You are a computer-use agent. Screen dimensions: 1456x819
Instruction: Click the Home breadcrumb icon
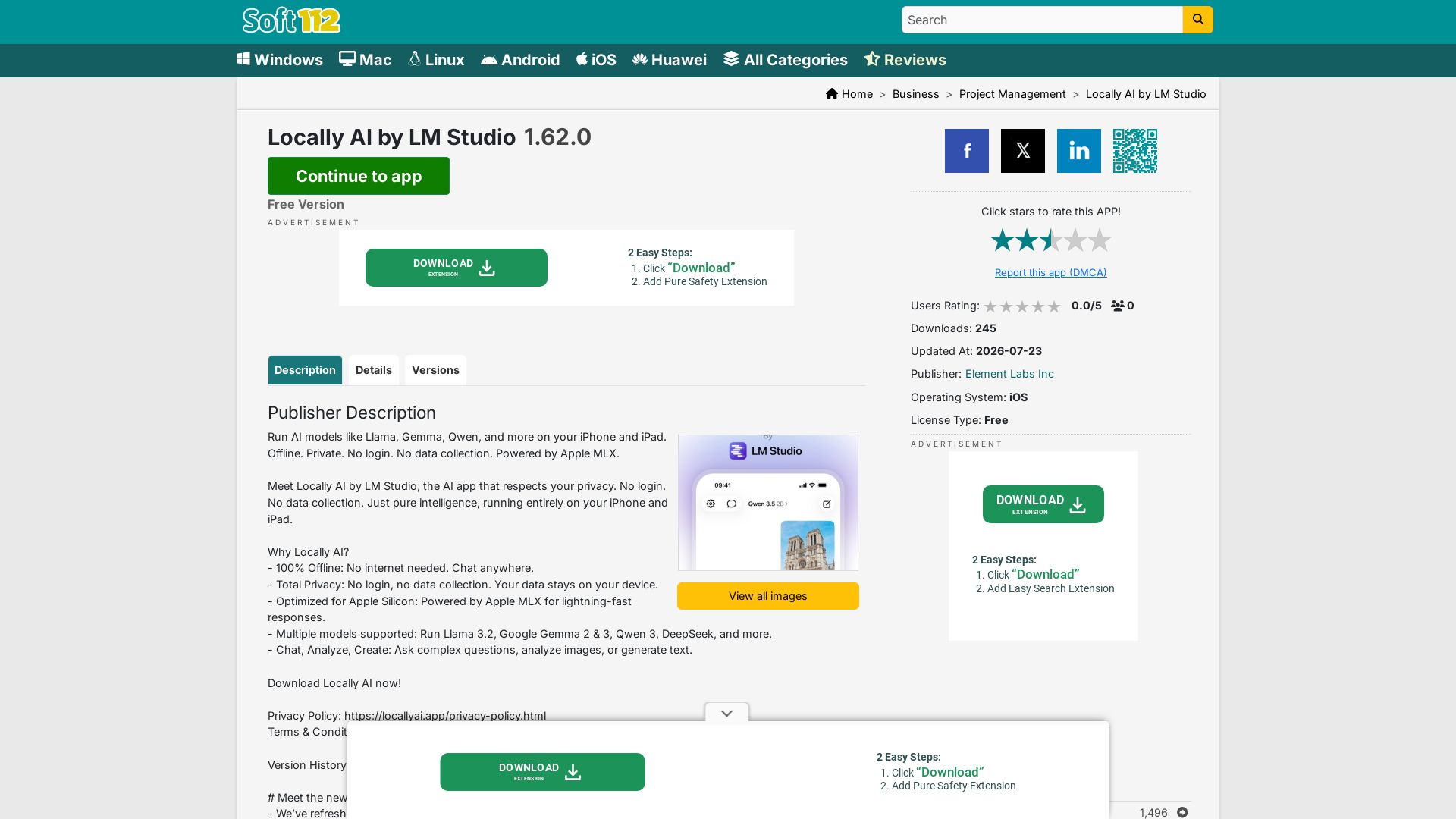click(832, 93)
